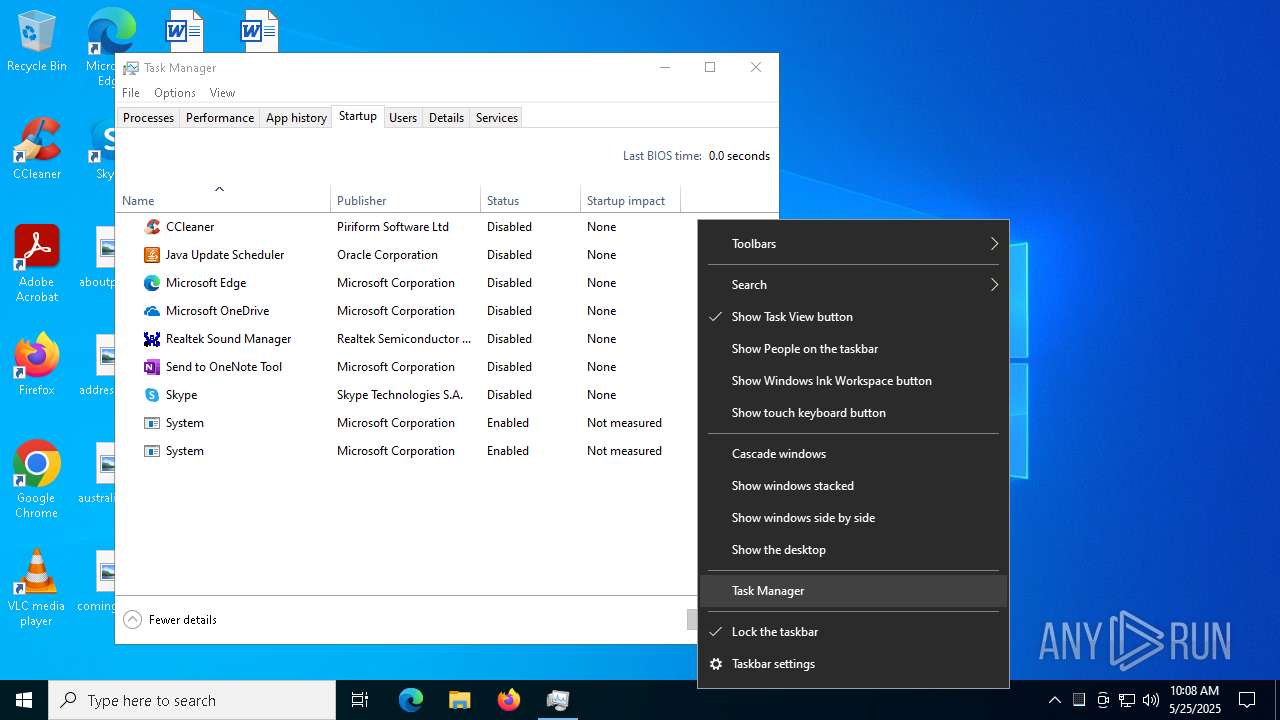Open the Options menu in Task Manager
The width and height of the screenshot is (1280, 720).
(x=175, y=93)
